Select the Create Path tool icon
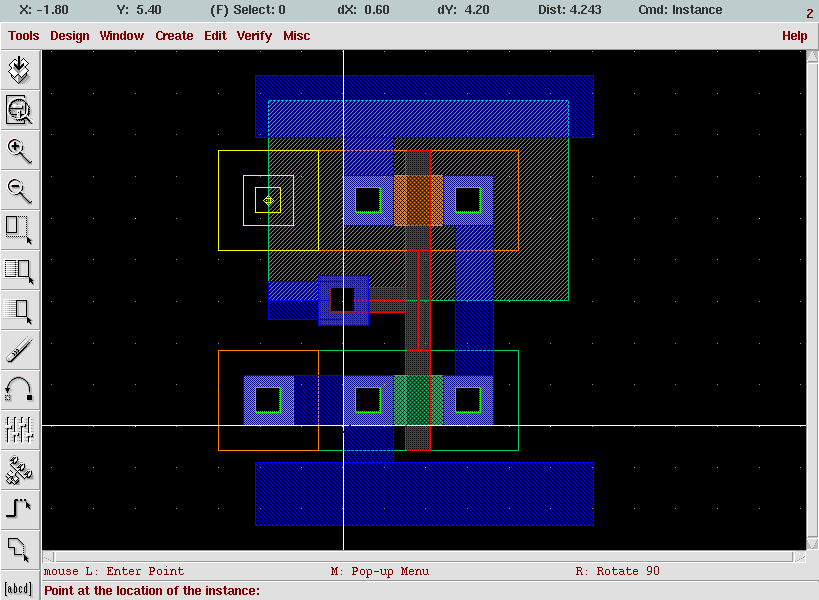The width and height of the screenshot is (819, 600). click(x=20, y=509)
